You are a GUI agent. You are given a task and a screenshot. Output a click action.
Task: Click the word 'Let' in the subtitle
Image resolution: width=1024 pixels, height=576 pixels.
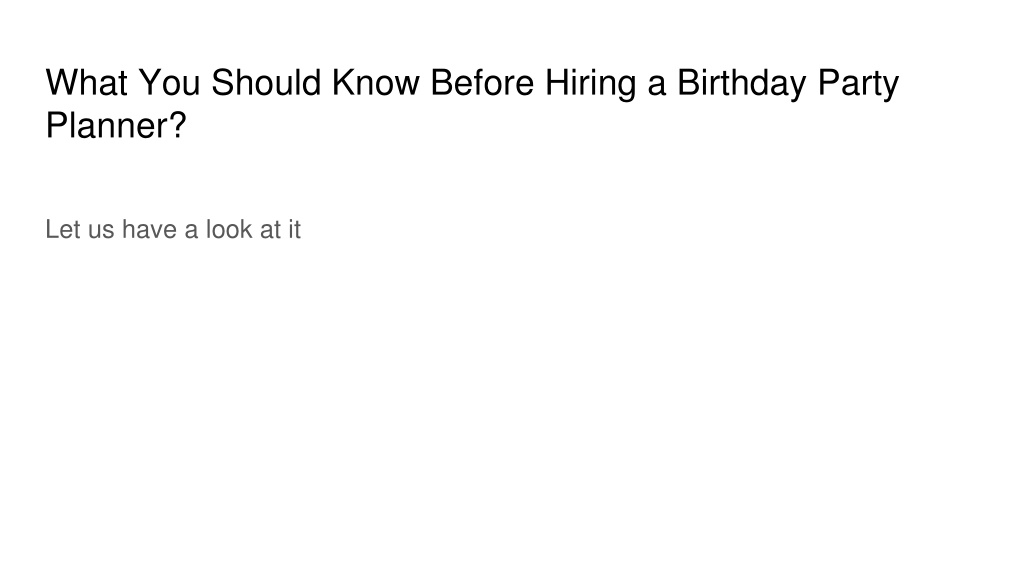click(x=63, y=230)
